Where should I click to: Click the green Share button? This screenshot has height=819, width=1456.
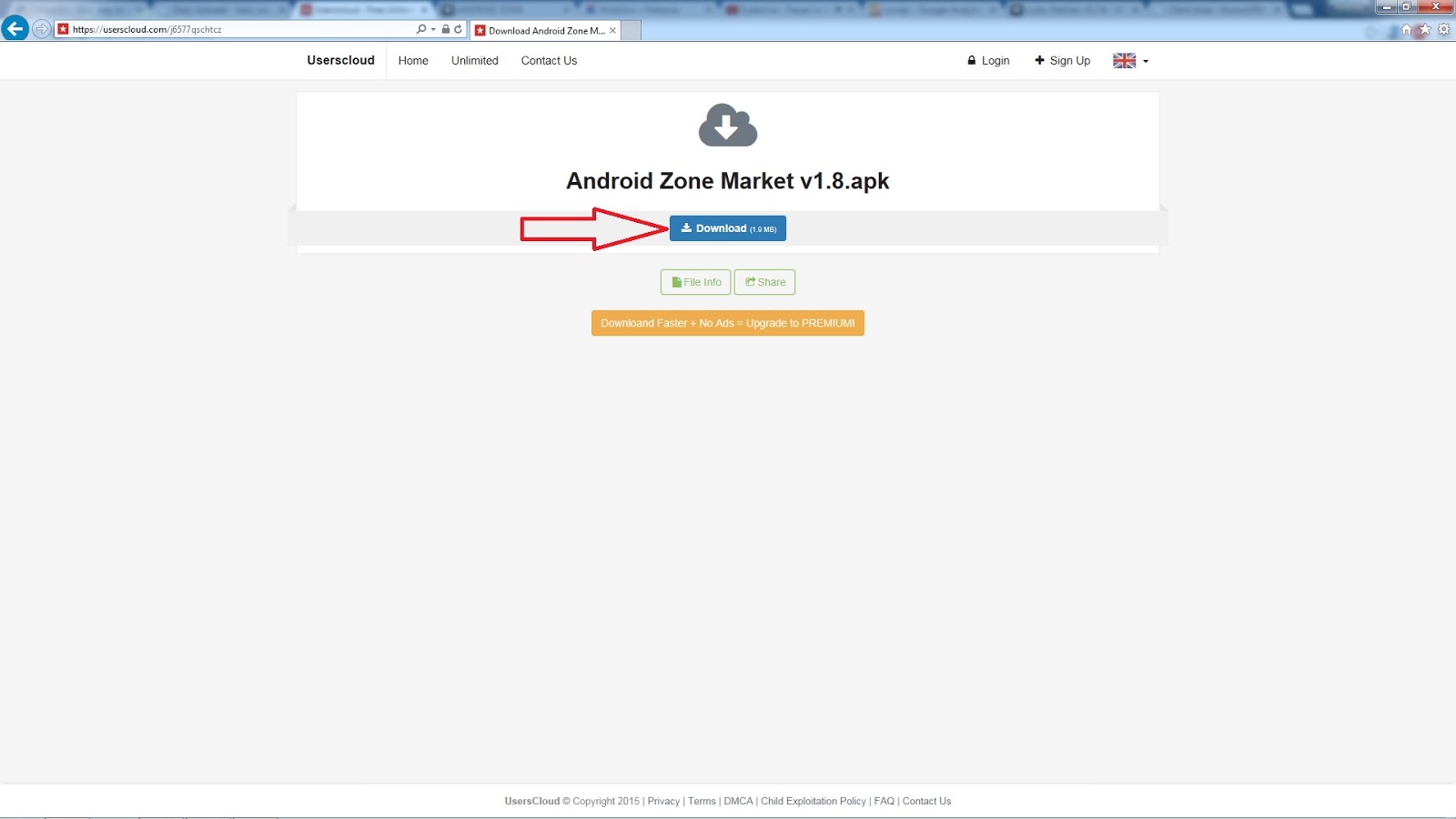[x=764, y=282]
